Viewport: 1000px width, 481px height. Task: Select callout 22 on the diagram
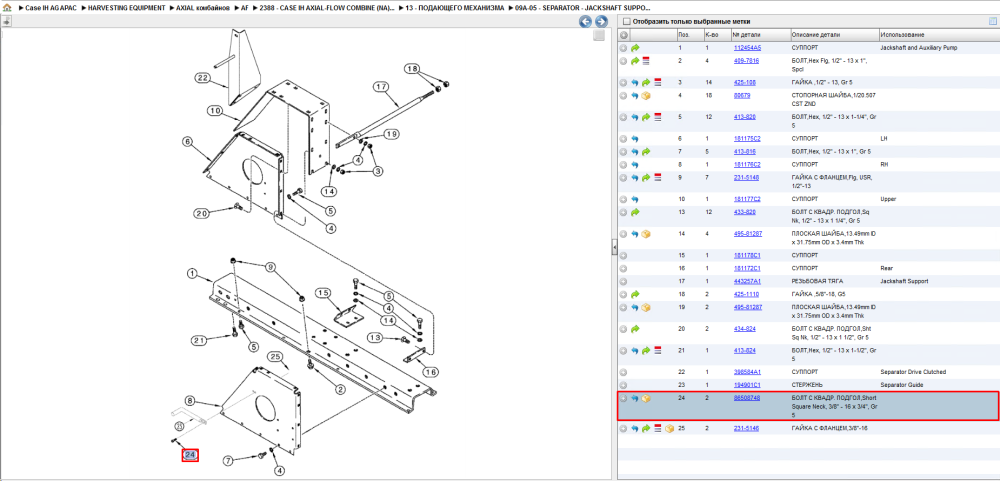click(203, 78)
